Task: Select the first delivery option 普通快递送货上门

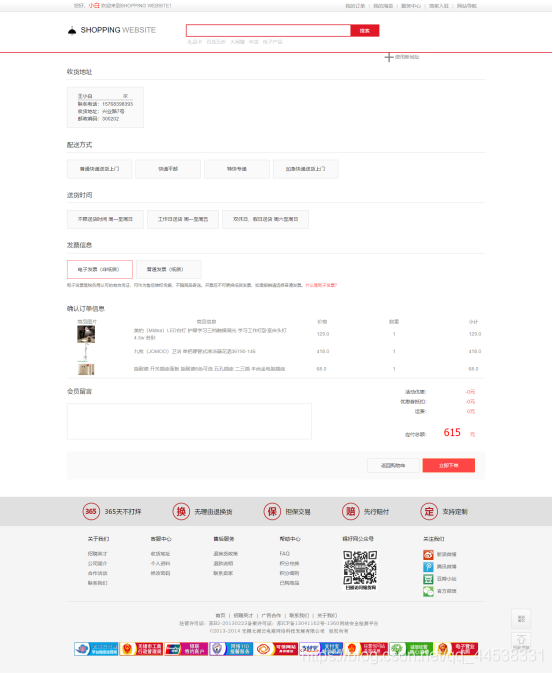Action: [x=100, y=169]
